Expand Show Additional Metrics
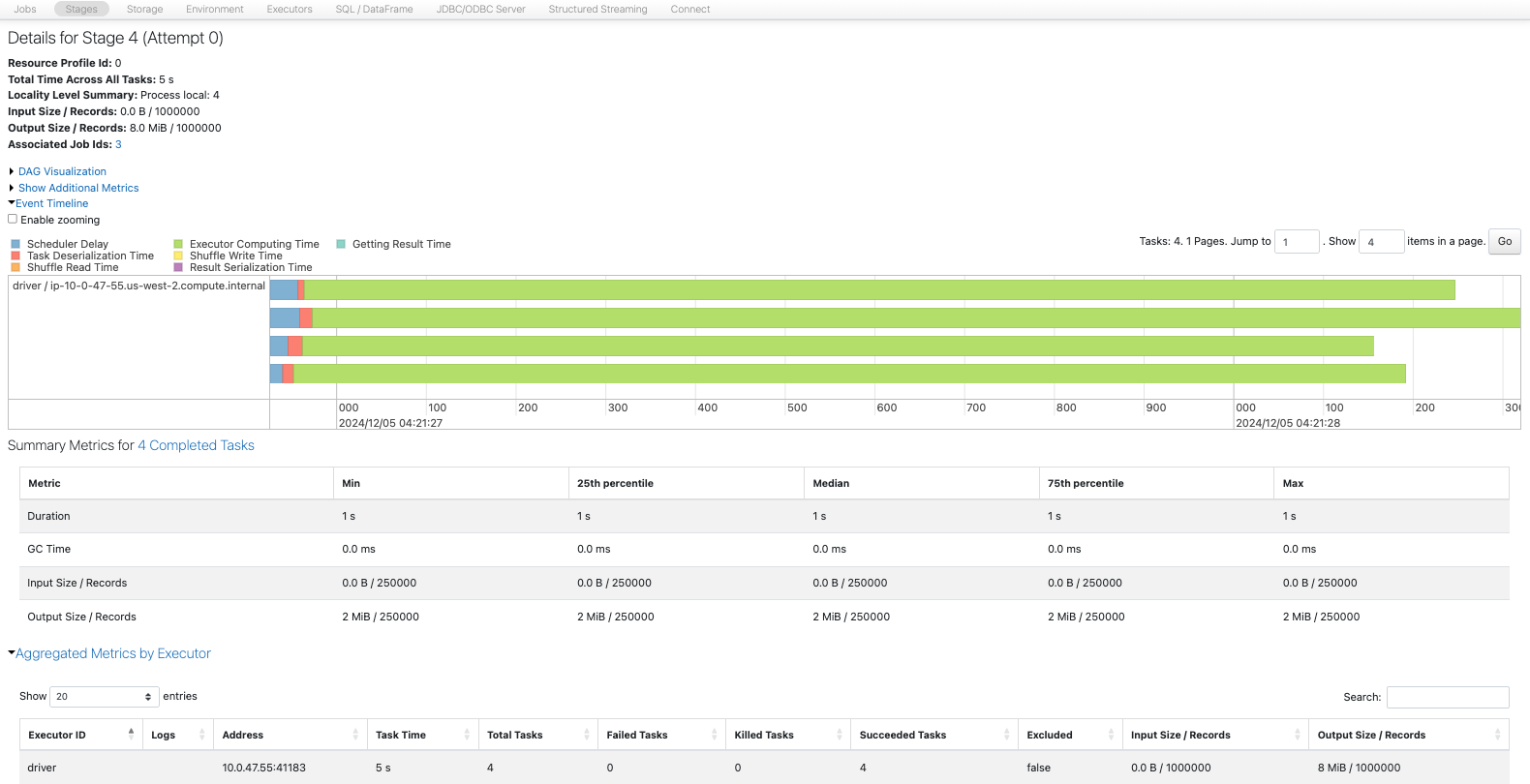The width and height of the screenshot is (1530, 784). tap(78, 188)
